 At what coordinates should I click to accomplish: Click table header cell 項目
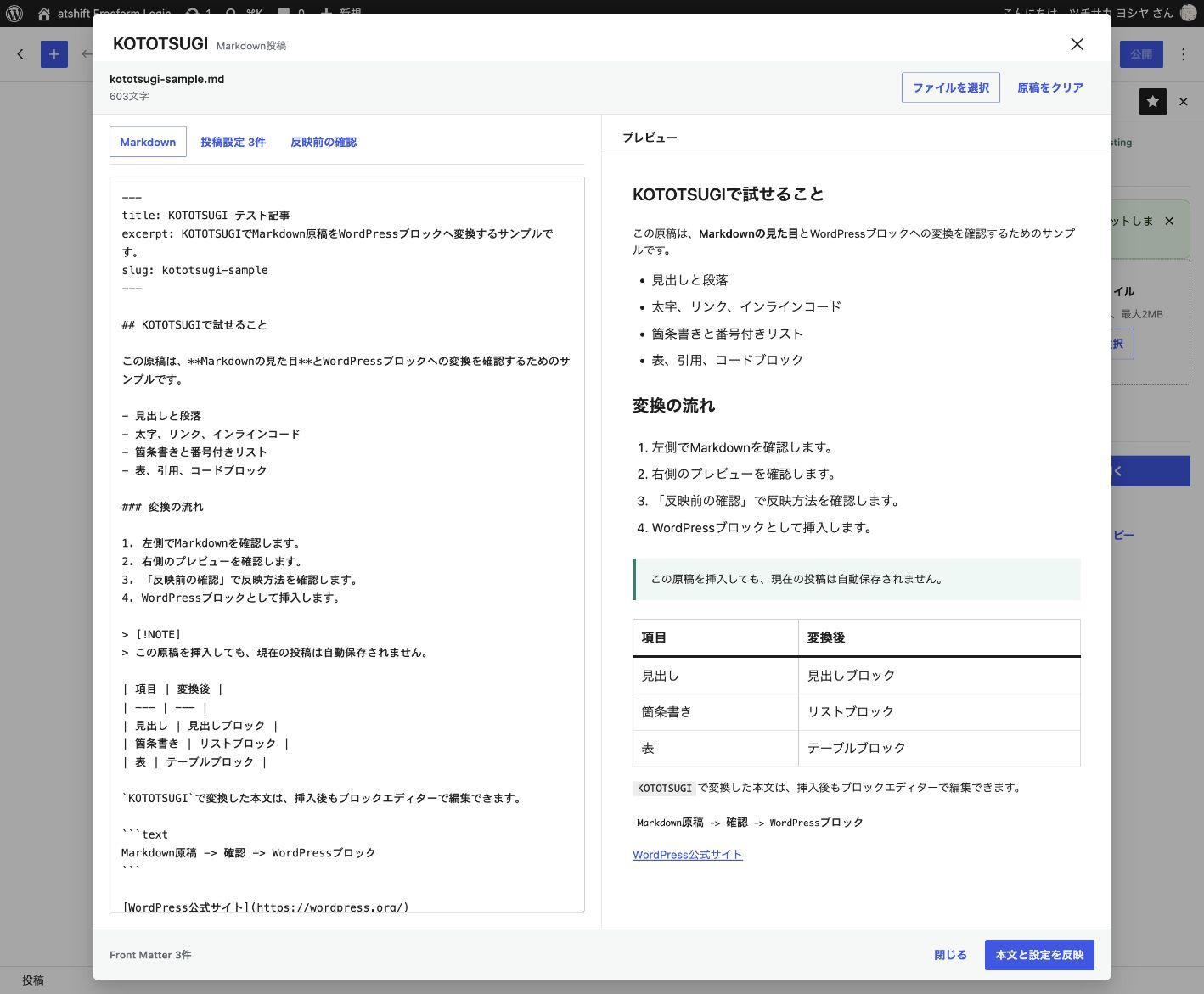pos(715,637)
